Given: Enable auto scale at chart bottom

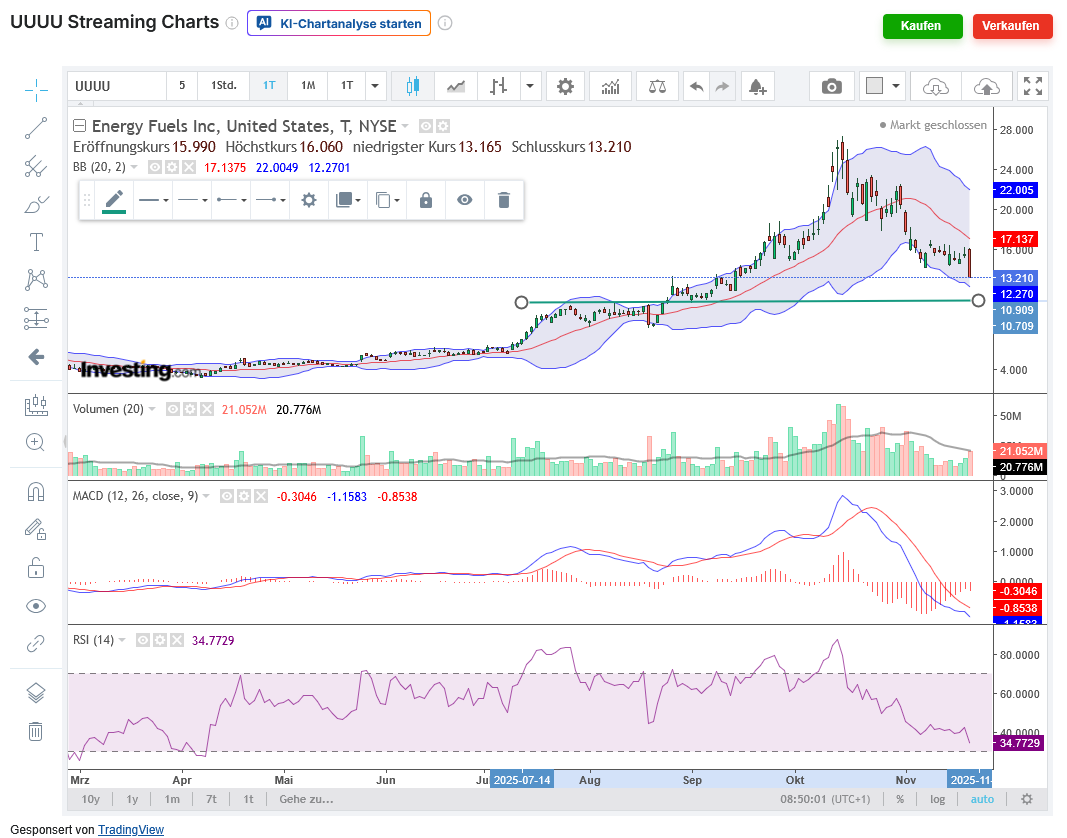Looking at the screenshot, I should [x=982, y=799].
